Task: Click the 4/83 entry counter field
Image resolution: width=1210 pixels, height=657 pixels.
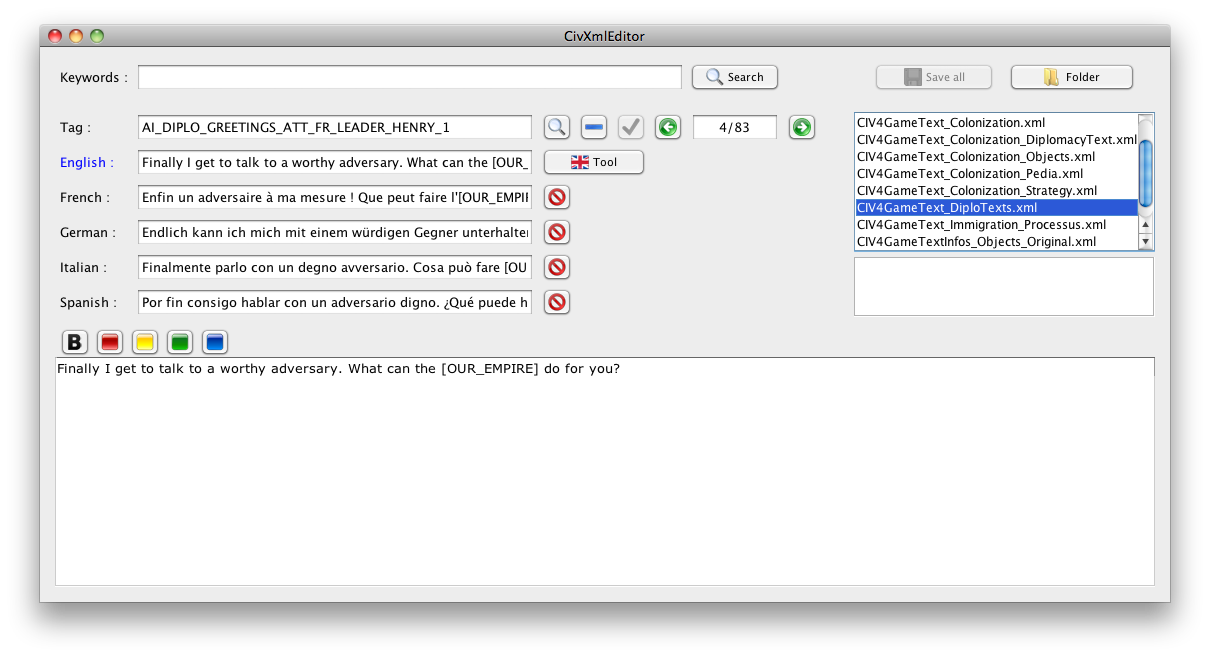Action: tap(734, 127)
